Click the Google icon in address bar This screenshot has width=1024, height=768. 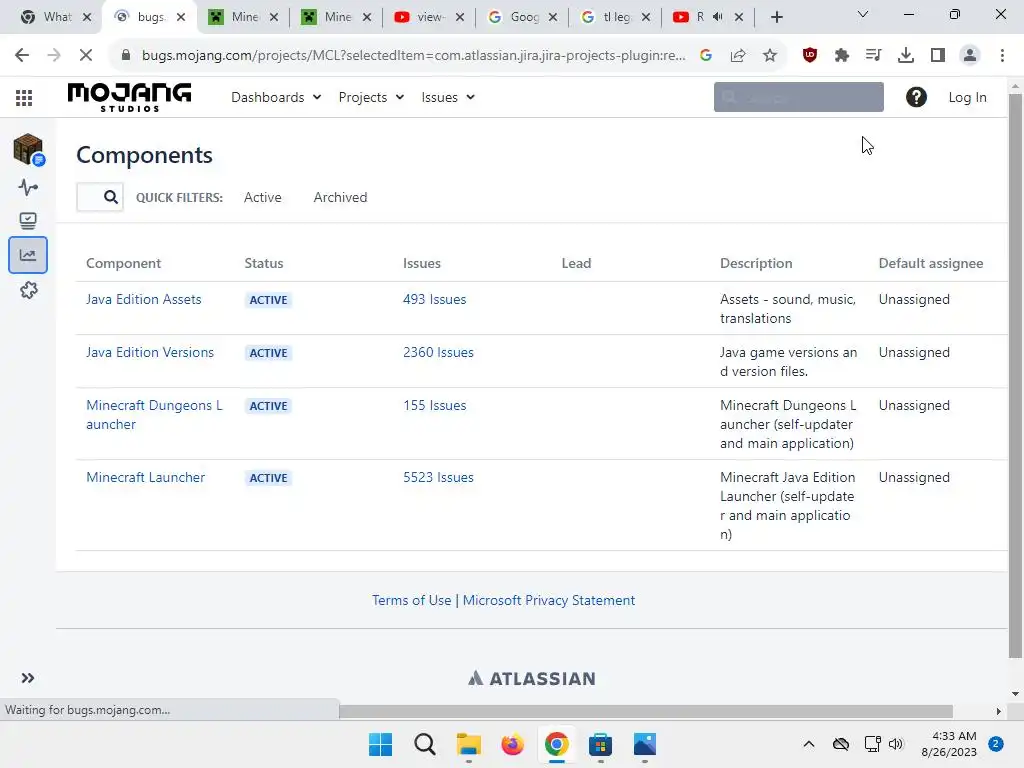pos(706,55)
